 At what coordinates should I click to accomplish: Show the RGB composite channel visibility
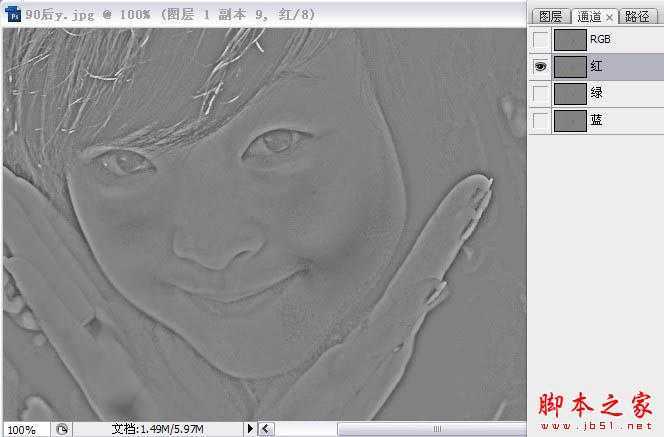(540, 39)
